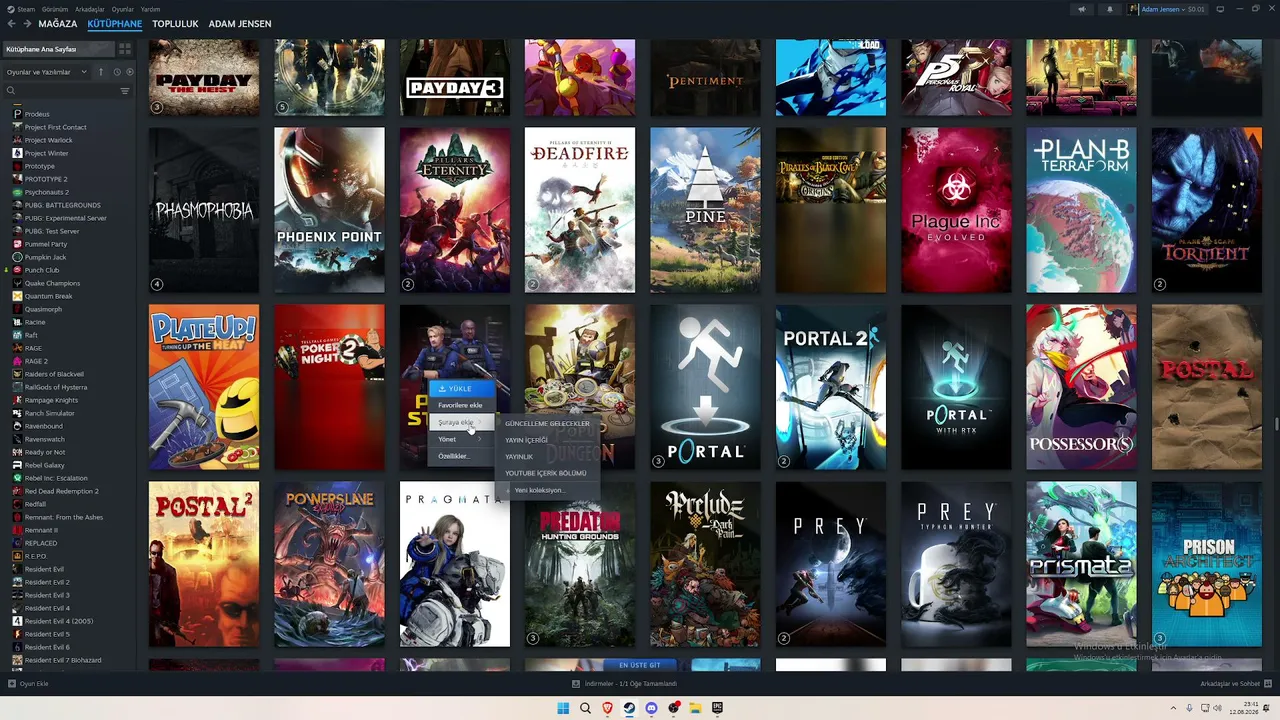Open advanced filter options icon in sidebar

pos(125,91)
